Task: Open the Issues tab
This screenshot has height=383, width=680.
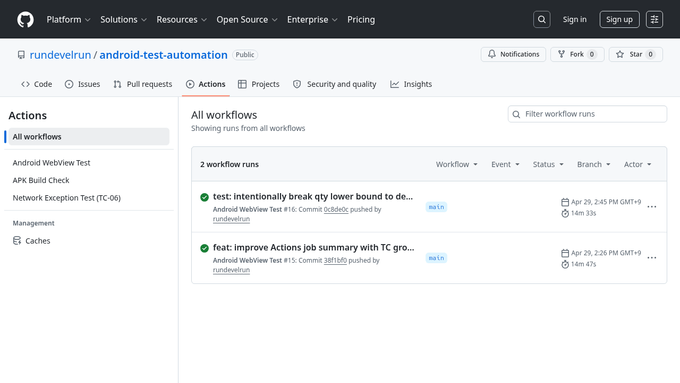Action: tap(82, 84)
